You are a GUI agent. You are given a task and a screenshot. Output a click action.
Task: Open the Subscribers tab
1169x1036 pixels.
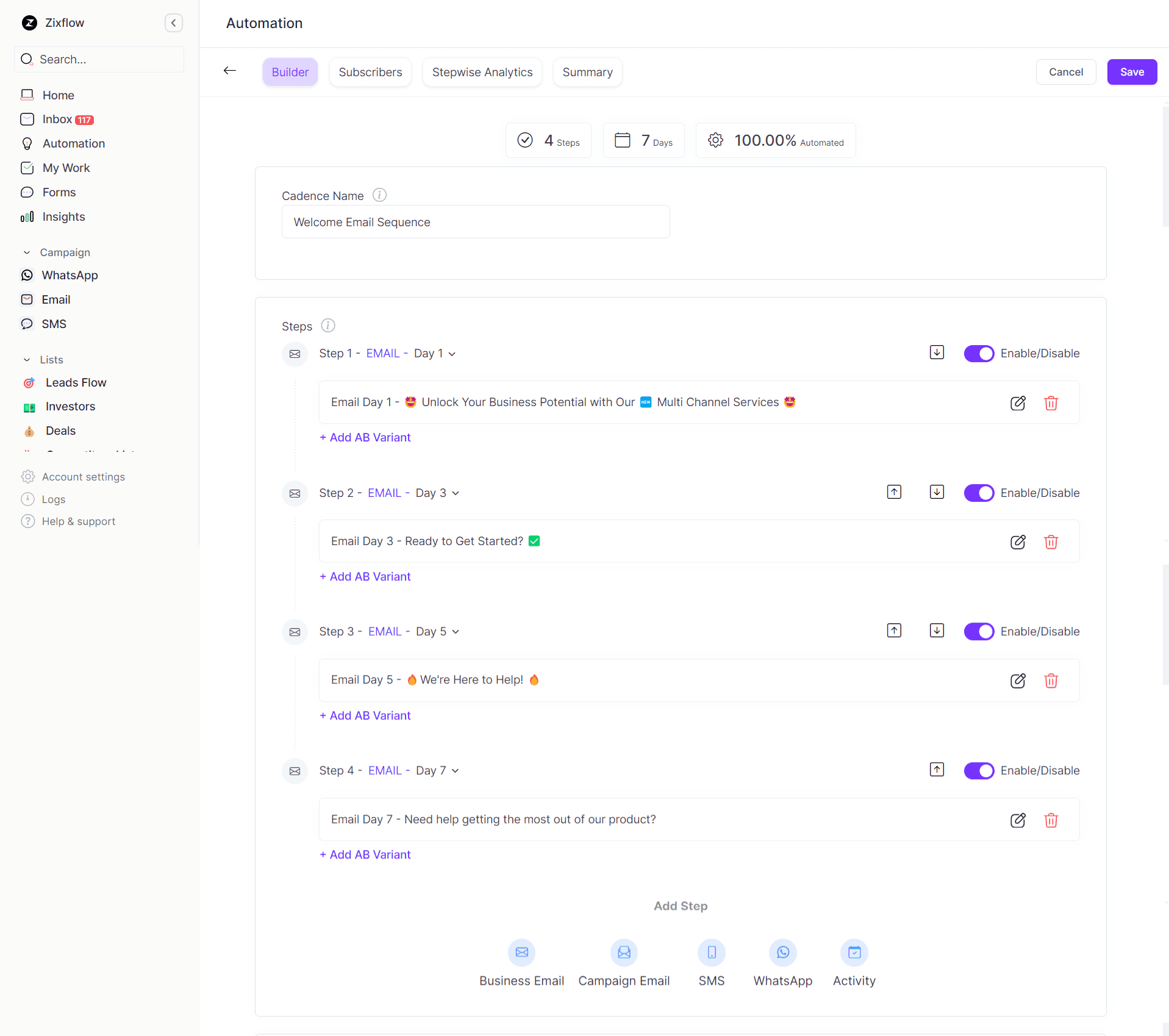pyautogui.click(x=370, y=72)
